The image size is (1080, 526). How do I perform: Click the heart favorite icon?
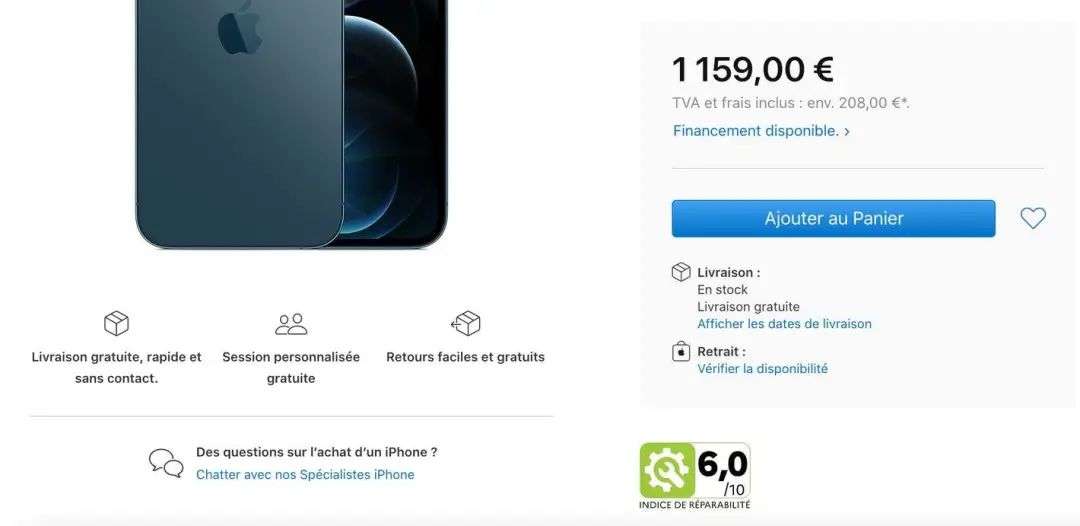(x=1032, y=218)
